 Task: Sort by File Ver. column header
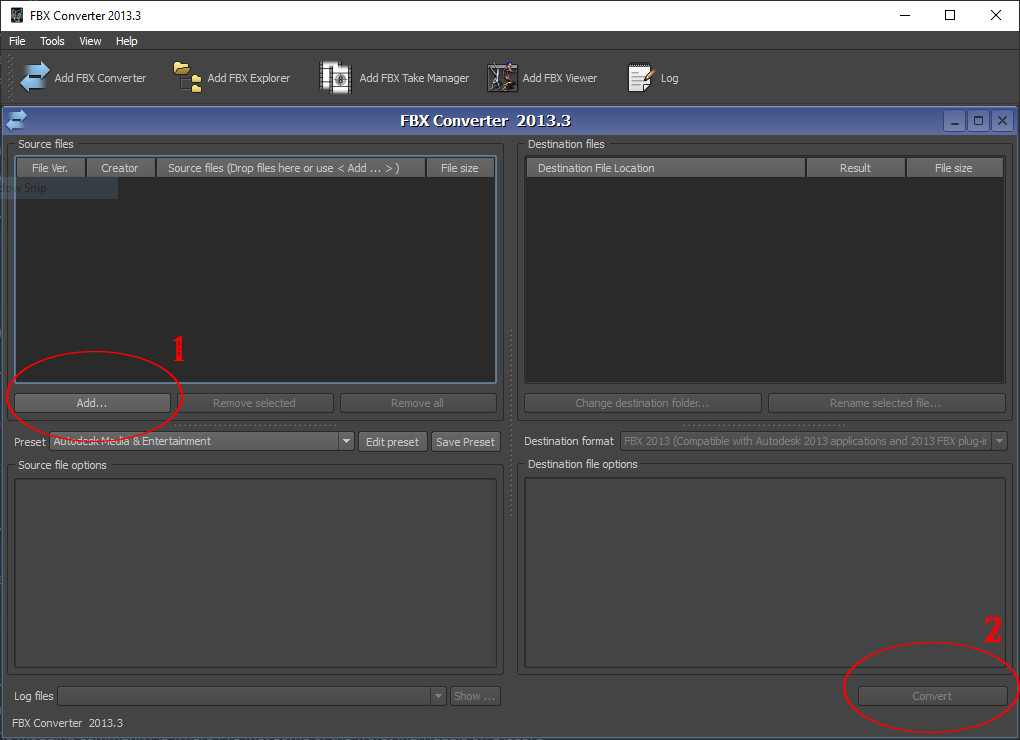pos(50,168)
